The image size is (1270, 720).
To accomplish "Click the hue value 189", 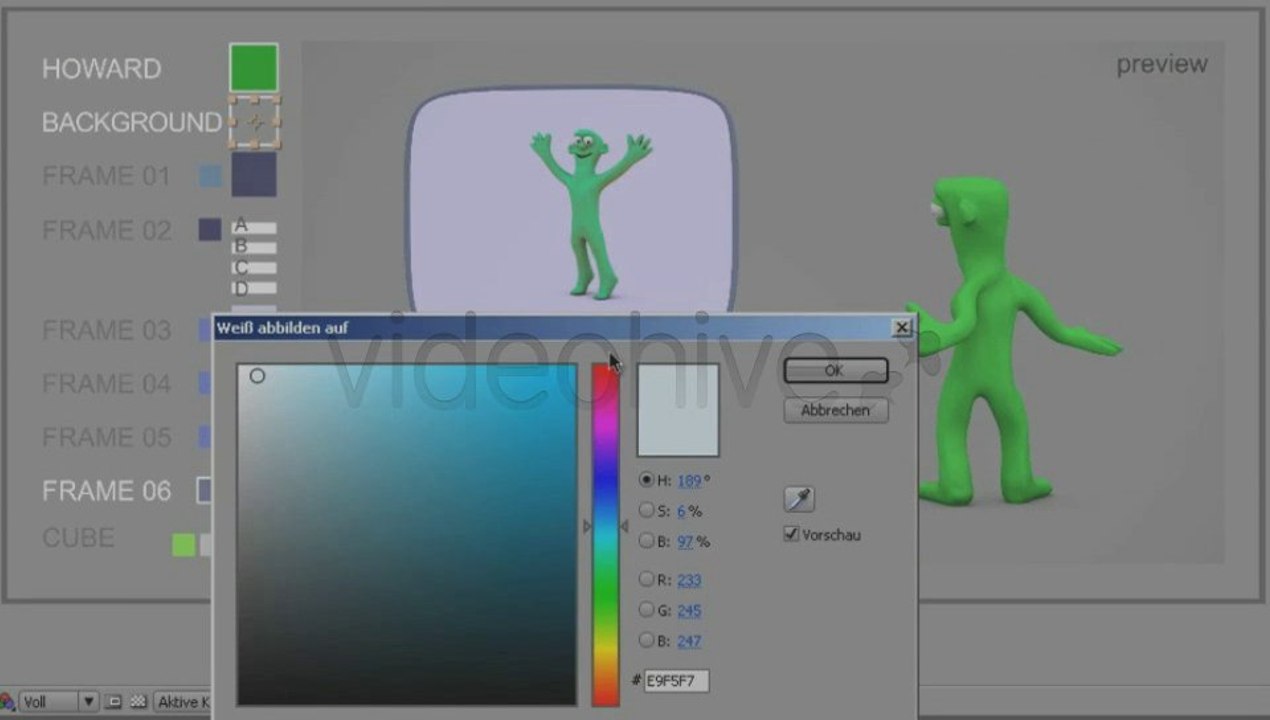I will pos(689,481).
